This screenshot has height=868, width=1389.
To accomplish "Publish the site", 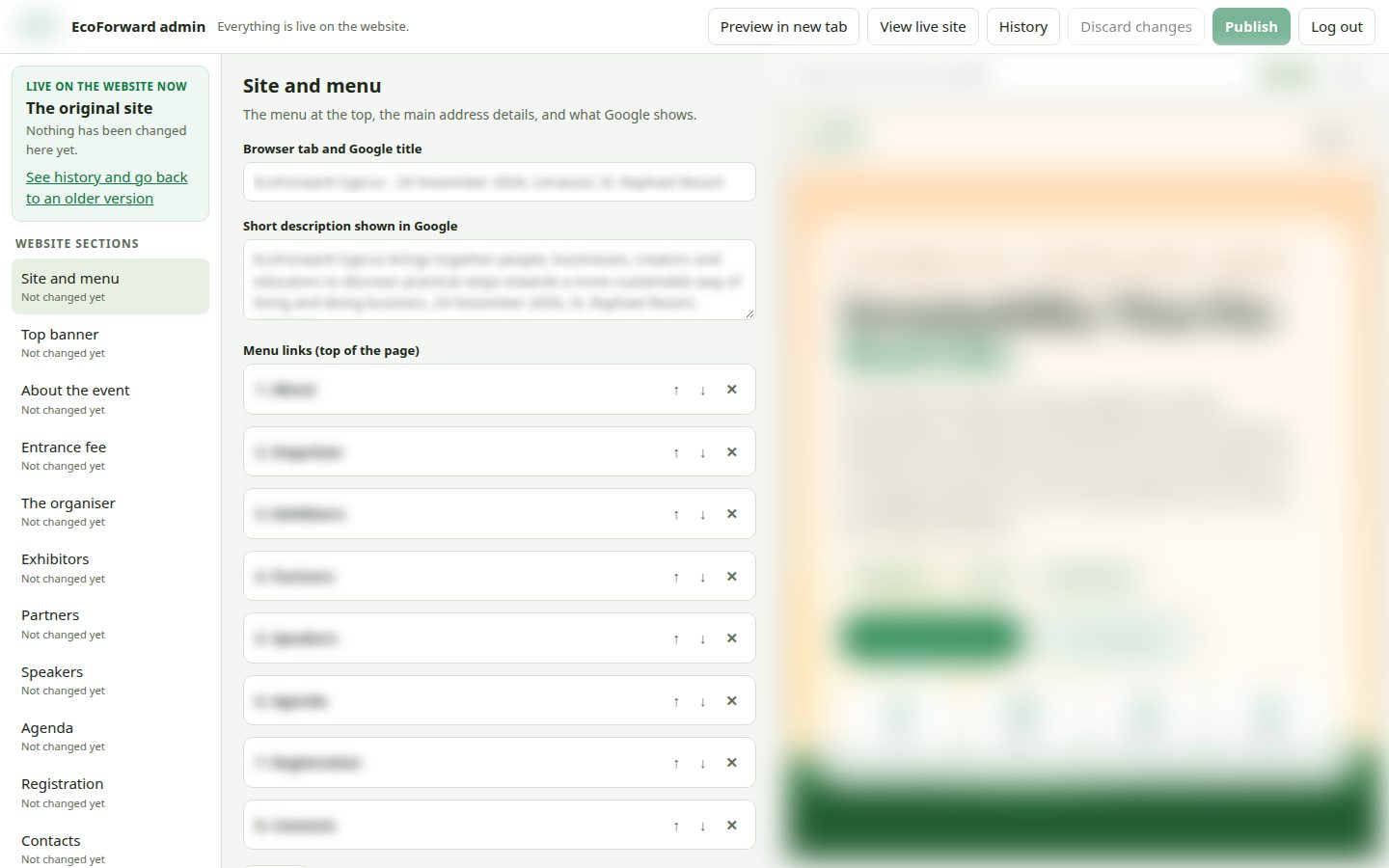I will tap(1251, 27).
